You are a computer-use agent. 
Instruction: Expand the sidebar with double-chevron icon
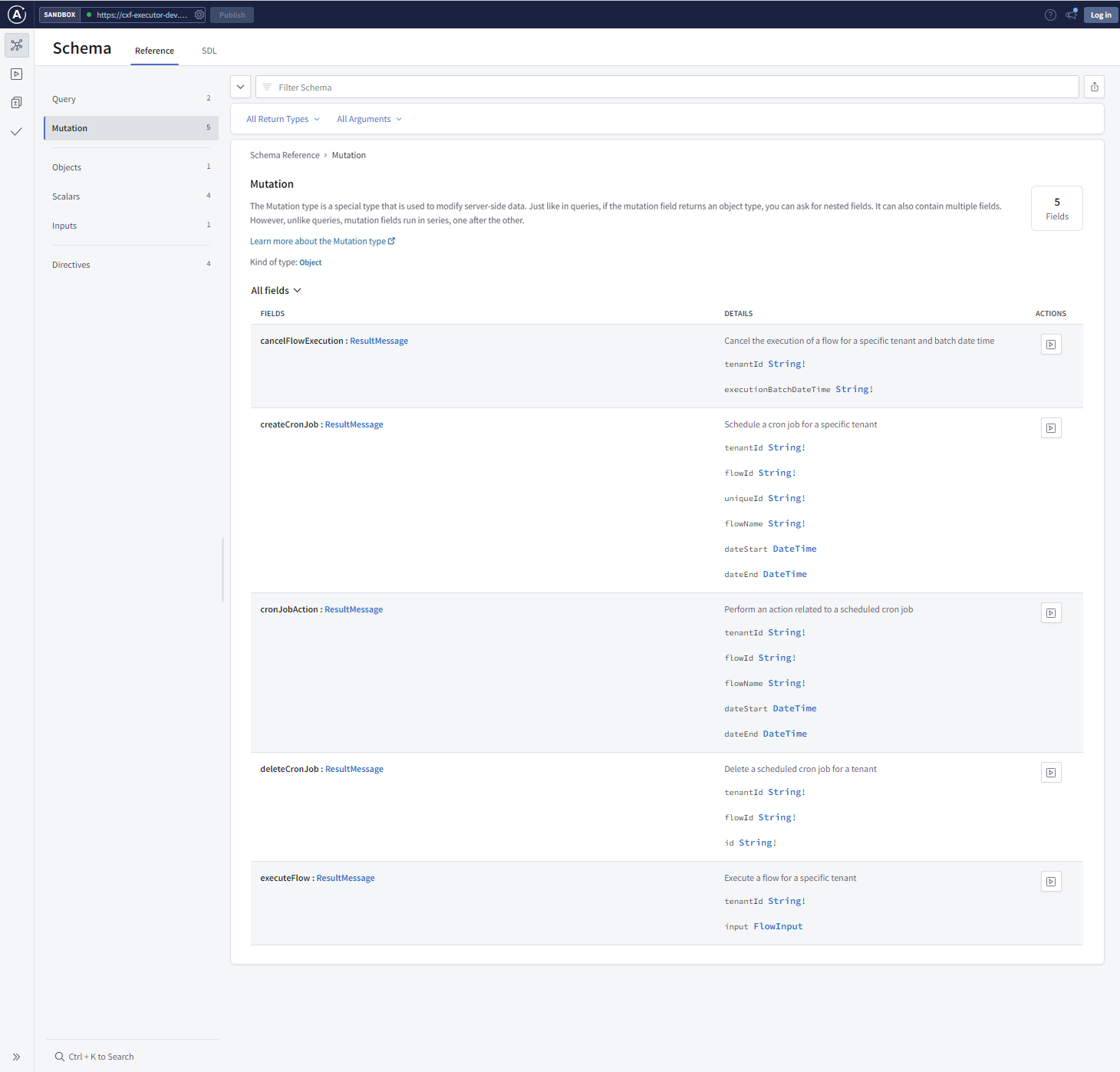point(17,1057)
